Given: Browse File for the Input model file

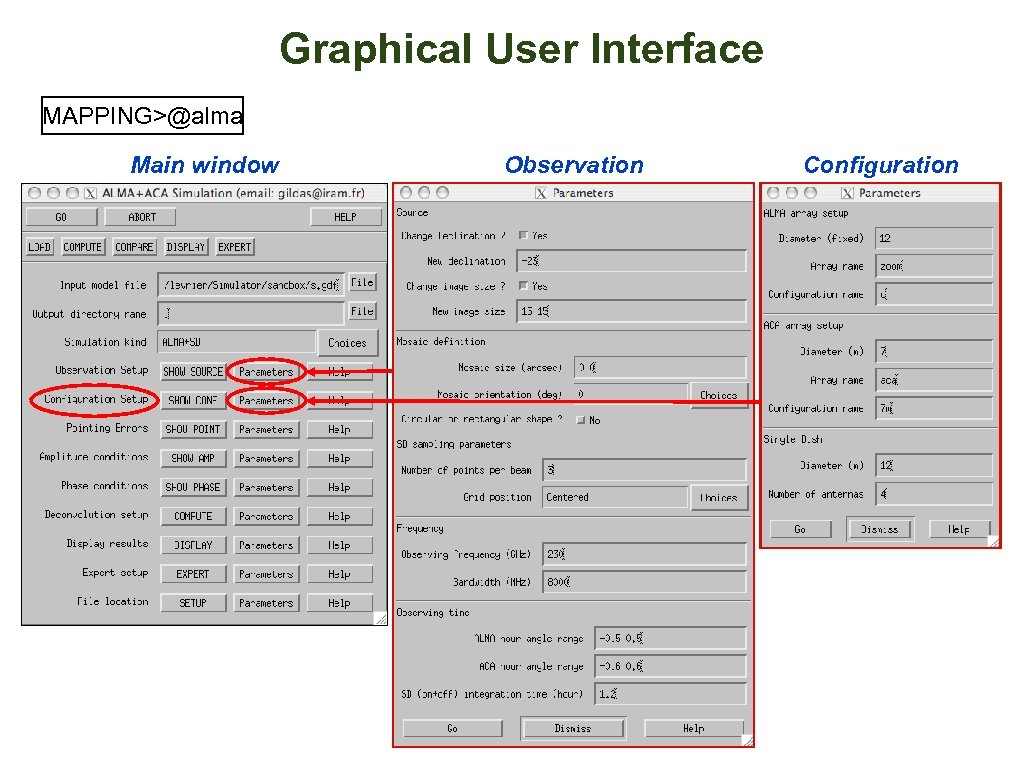Looking at the screenshot, I should coord(362,282).
